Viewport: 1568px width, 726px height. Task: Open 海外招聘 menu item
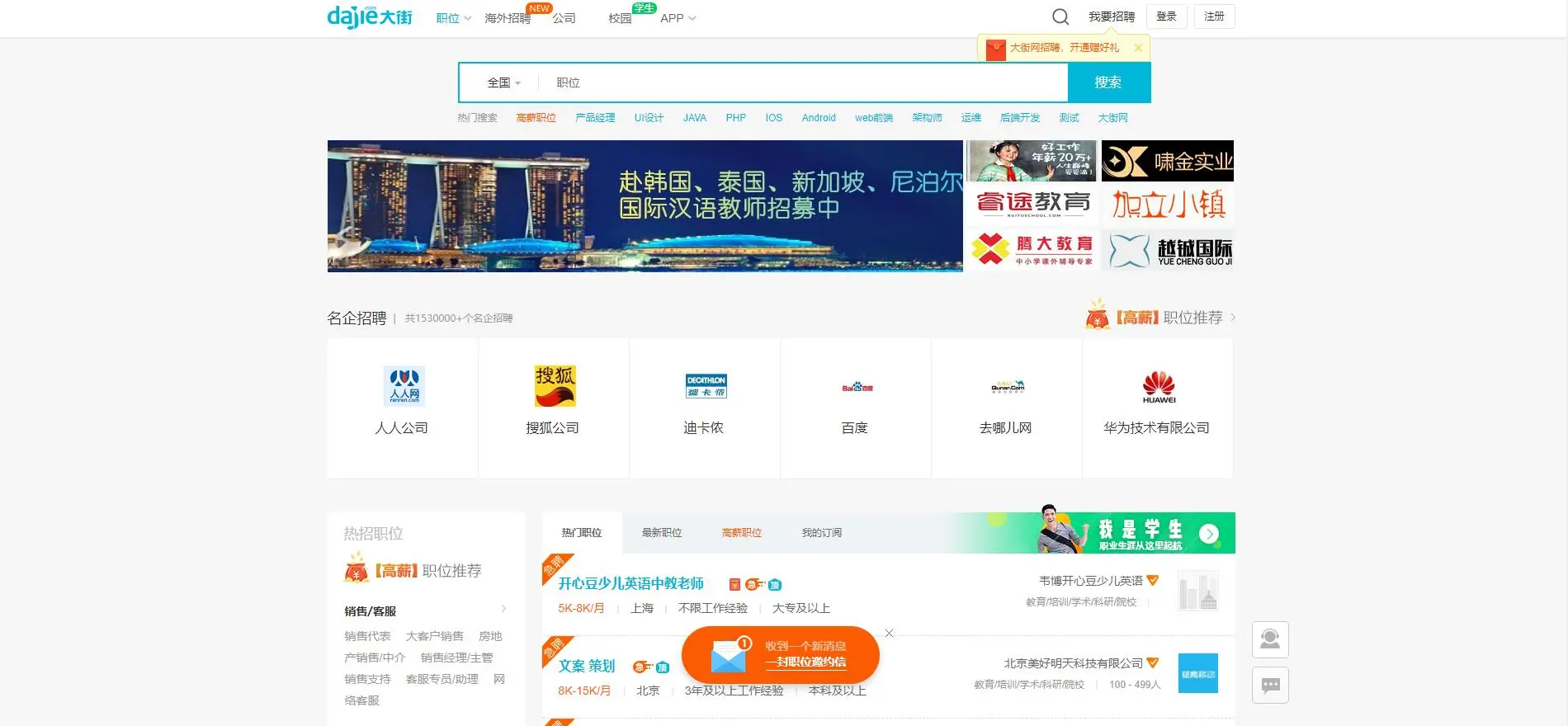(x=508, y=18)
